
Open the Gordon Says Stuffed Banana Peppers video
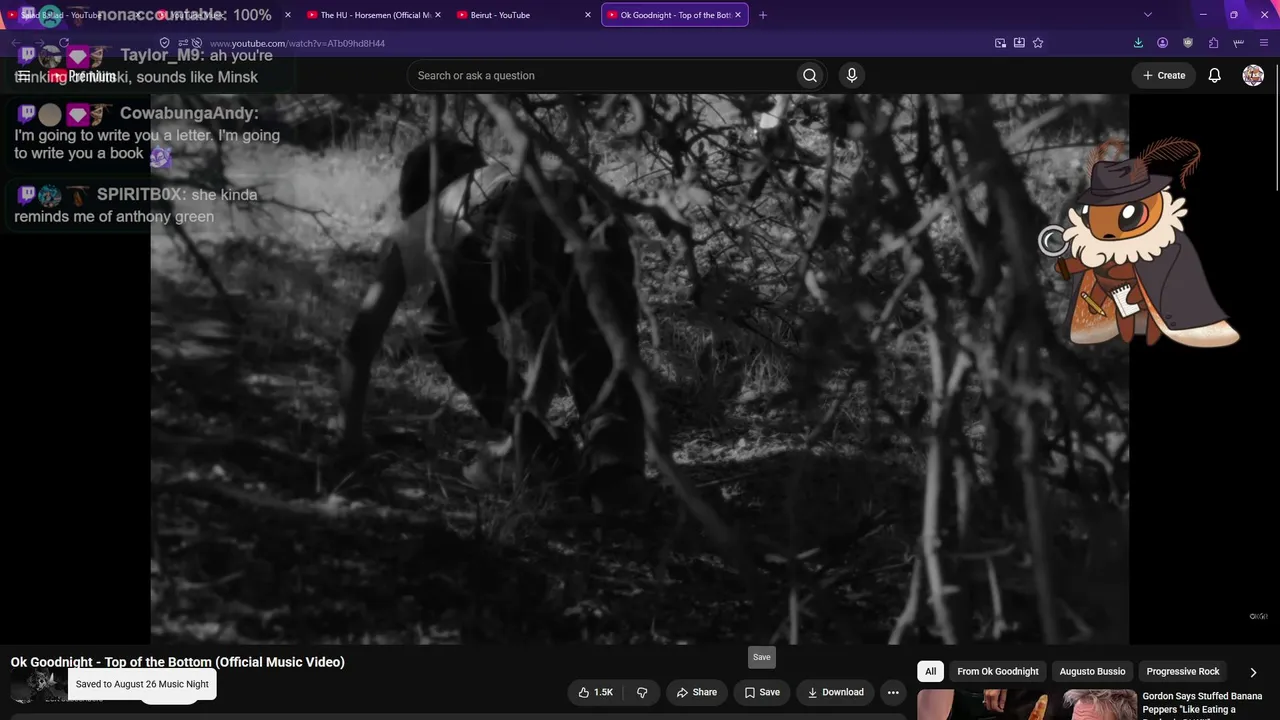pyautogui.click(x=1202, y=703)
